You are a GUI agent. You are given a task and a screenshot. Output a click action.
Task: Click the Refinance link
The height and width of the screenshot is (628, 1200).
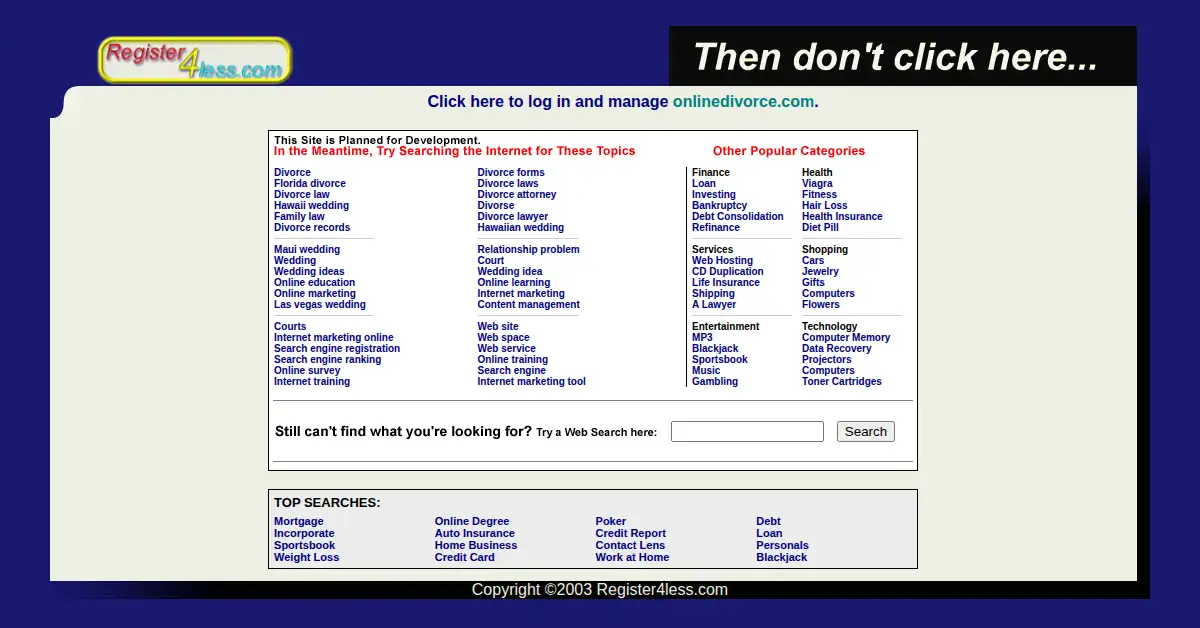coord(716,228)
